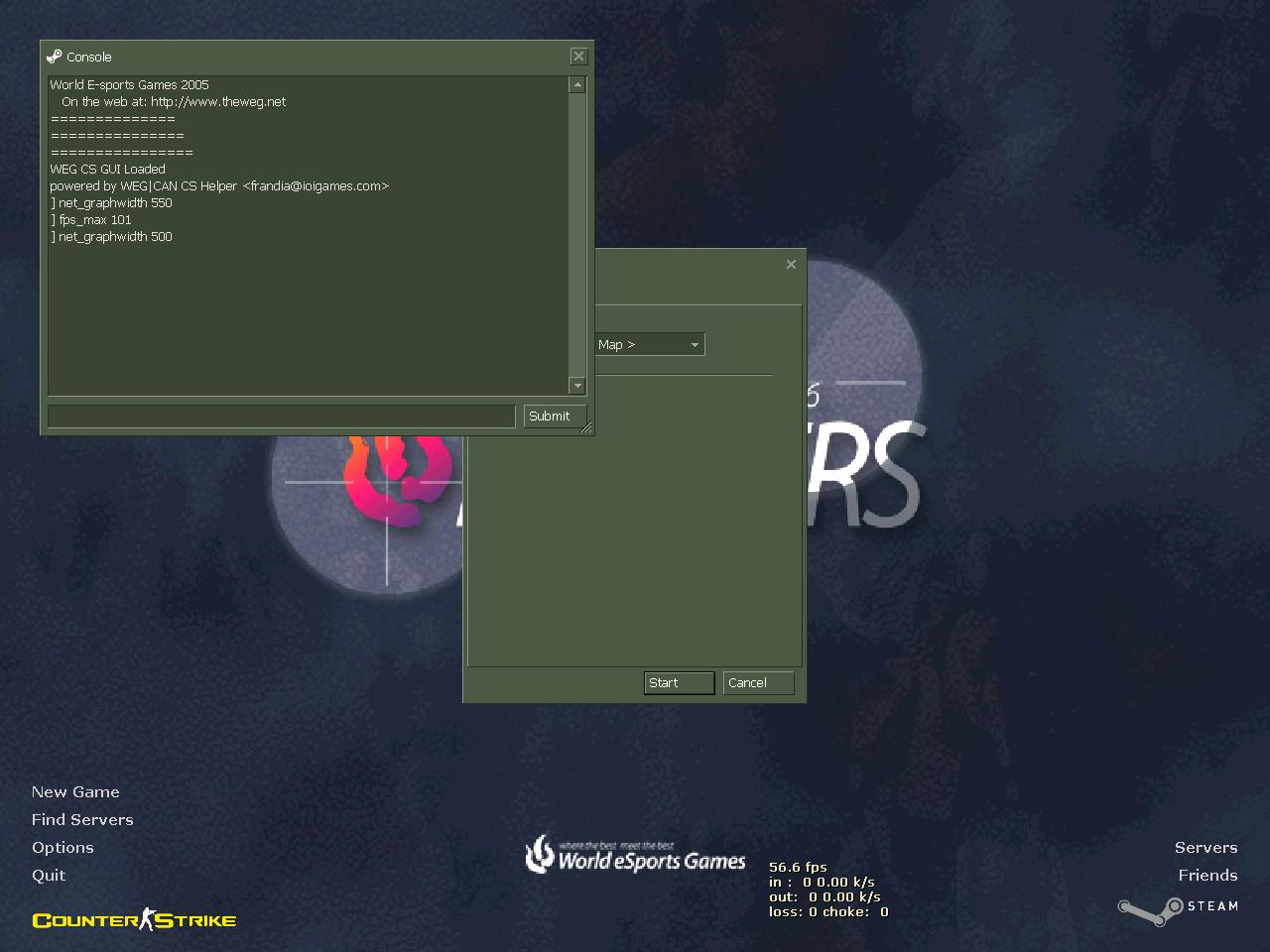Click the Cancel button
The image size is (1270, 952).
pos(758,682)
